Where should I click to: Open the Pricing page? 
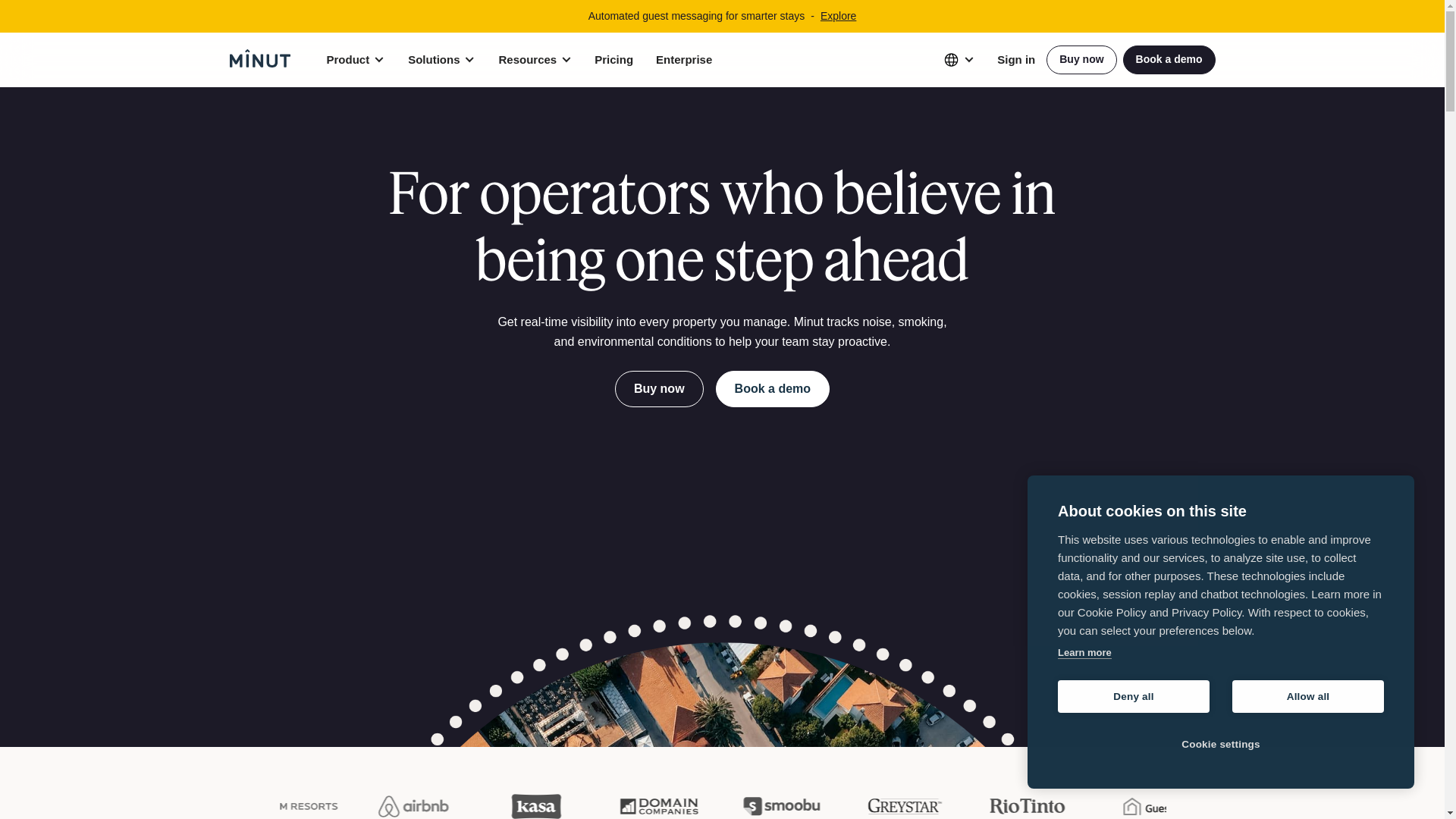tap(613, 60)
